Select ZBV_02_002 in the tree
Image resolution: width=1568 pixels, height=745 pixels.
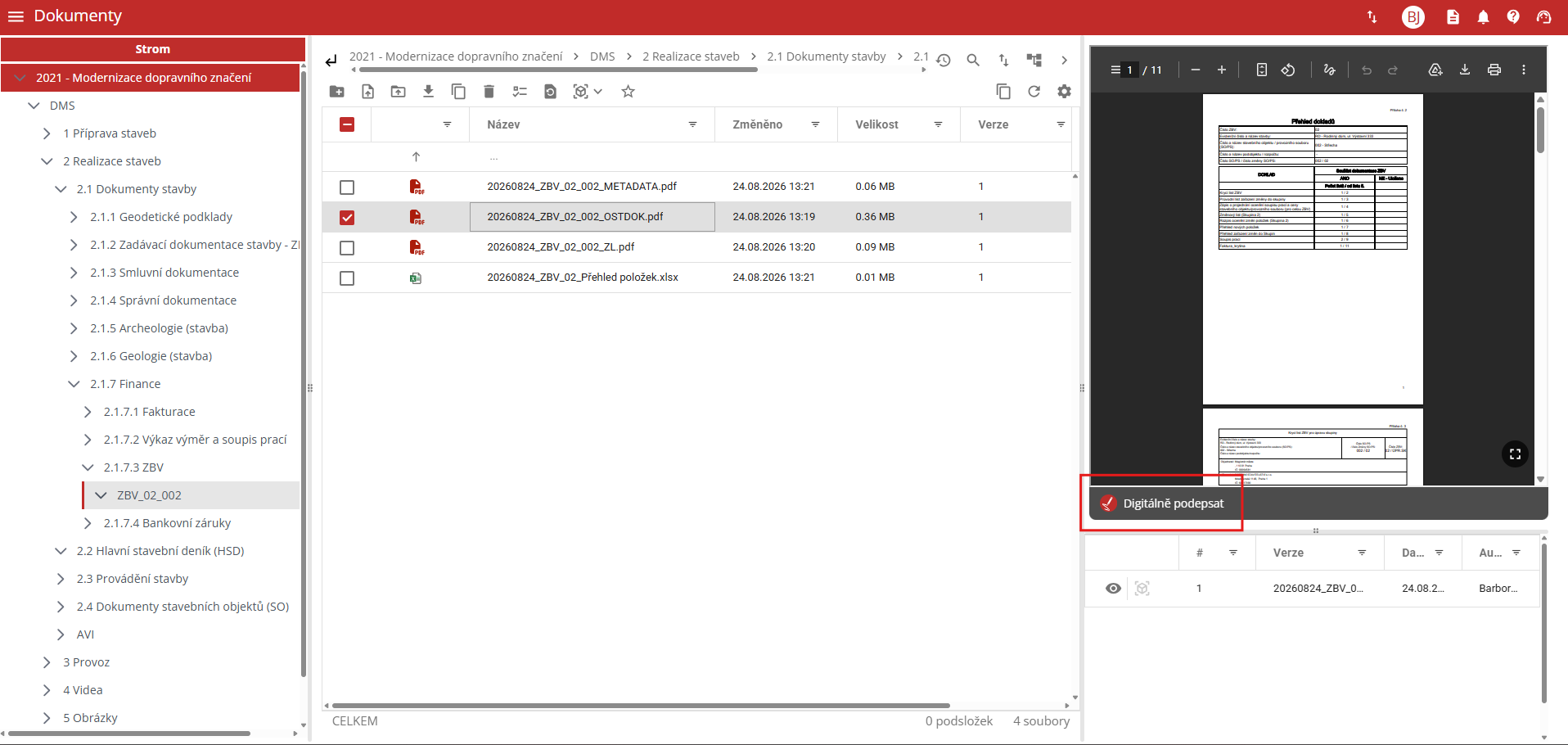pyautogui.click(x=150, y=495)
